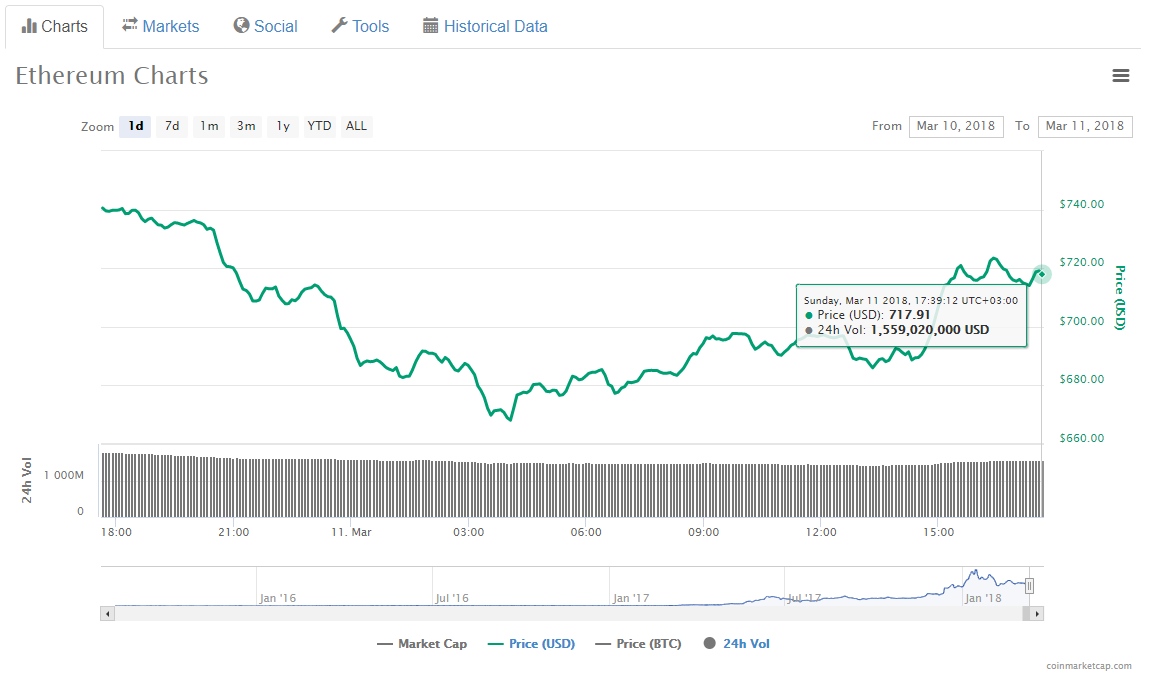Toggle the 24h Vol series in legend
Image resolution: width=1150 pixels, height=673 pixels.
click(736, 644)
